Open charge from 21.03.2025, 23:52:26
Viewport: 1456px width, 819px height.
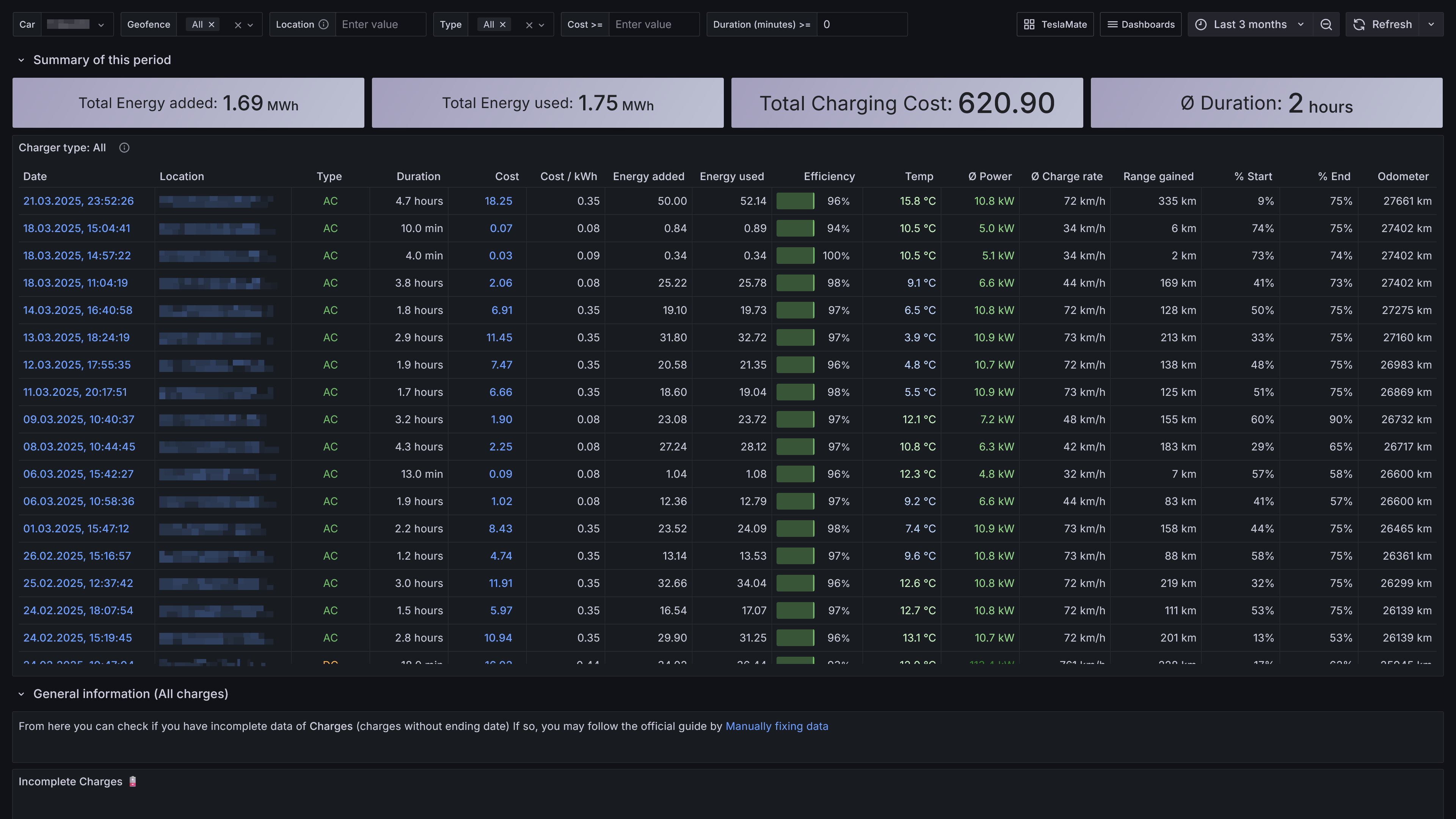coord(78,201)
